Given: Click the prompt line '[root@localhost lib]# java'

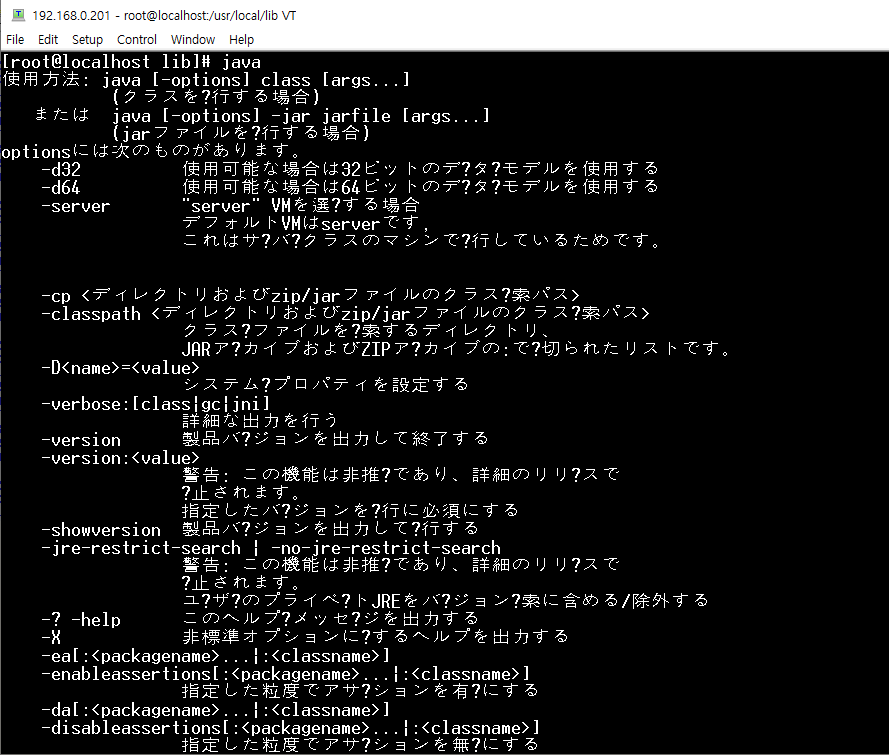Looking at the screenshot, I should click(x=132, y=62).
